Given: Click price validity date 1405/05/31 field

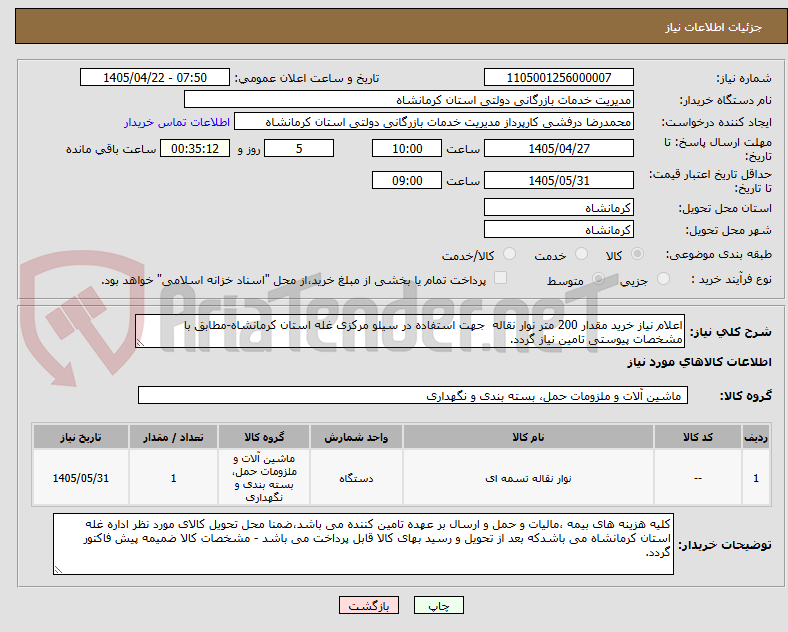Looking at the screenshot, I should pyautogui.click(x=559, y=180).
